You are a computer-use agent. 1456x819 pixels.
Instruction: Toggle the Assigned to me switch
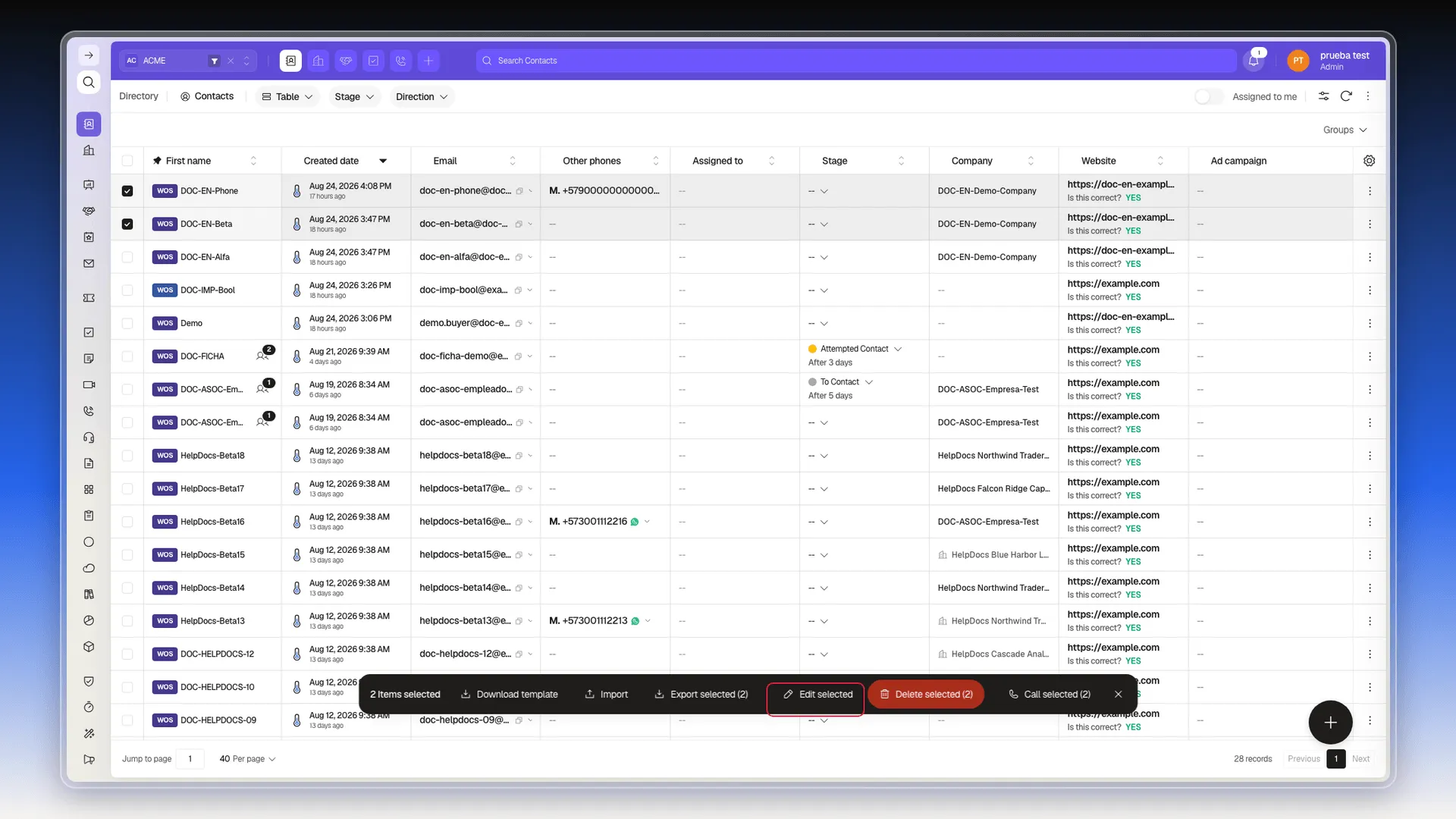coord(1208,97)
